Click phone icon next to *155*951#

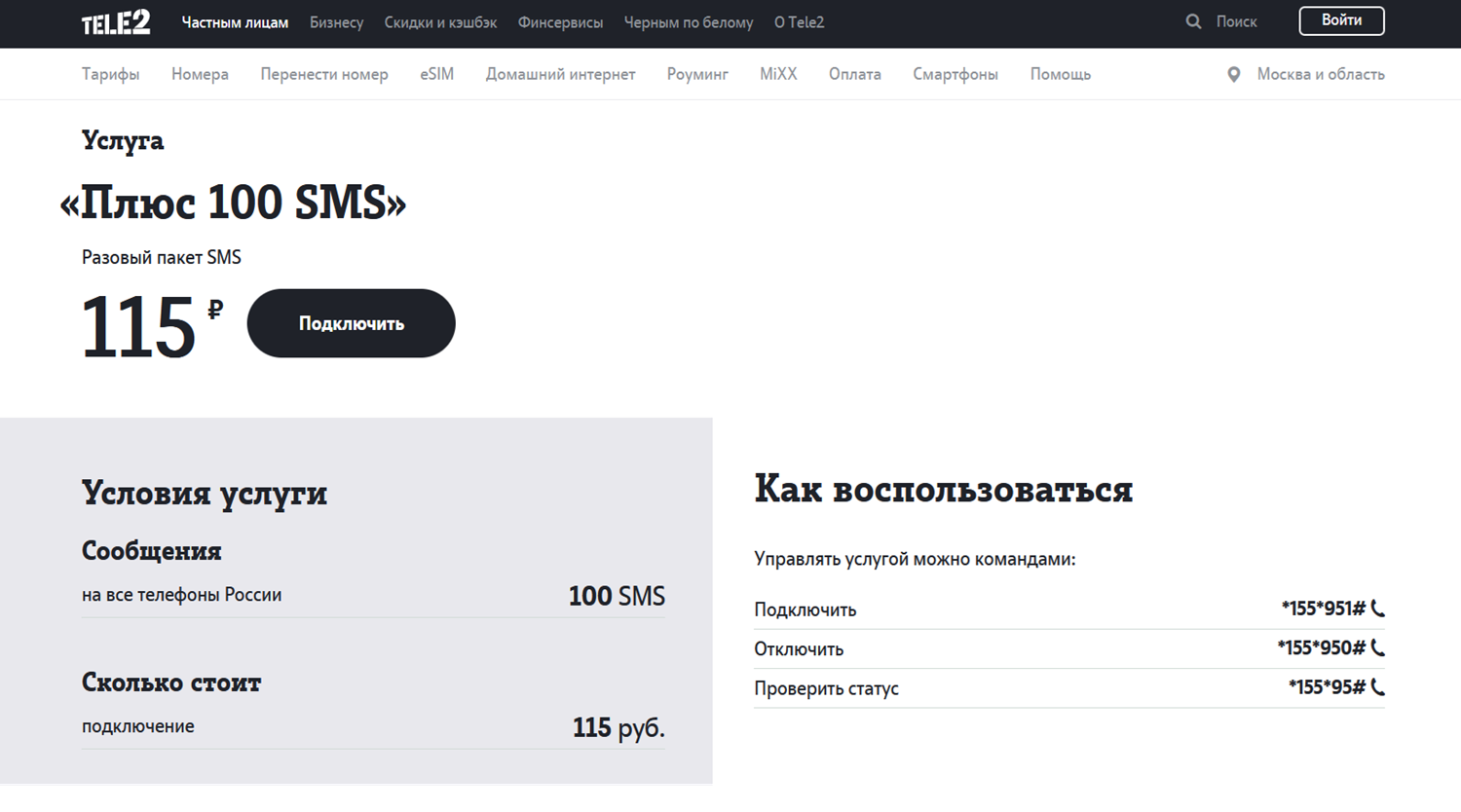click(x=1377, y=609)
